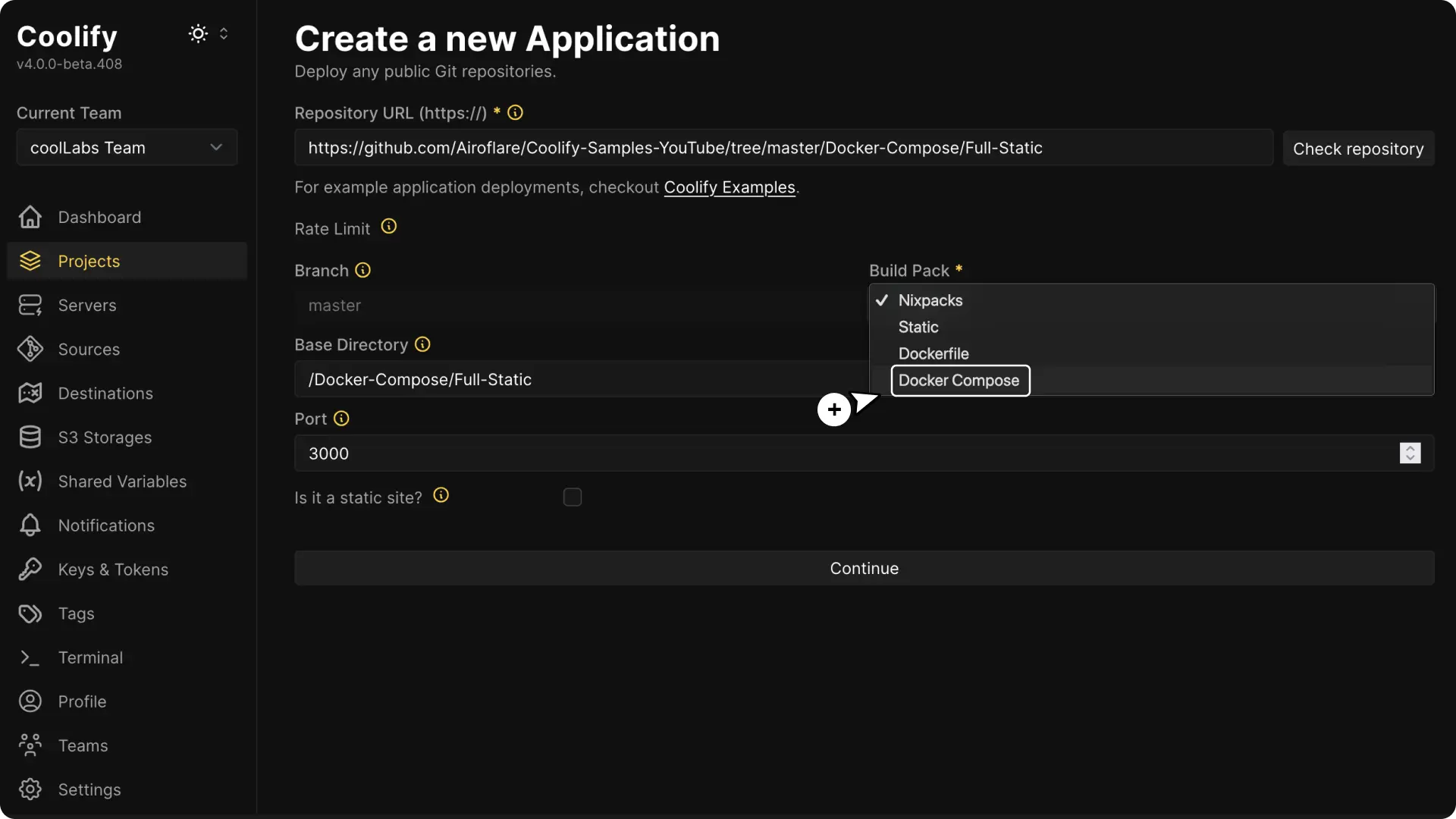The width and height of the screenshot is (1456, 819).
Task: Select Docker Compose as the Build Pack
Action: [x=960, y=381]
